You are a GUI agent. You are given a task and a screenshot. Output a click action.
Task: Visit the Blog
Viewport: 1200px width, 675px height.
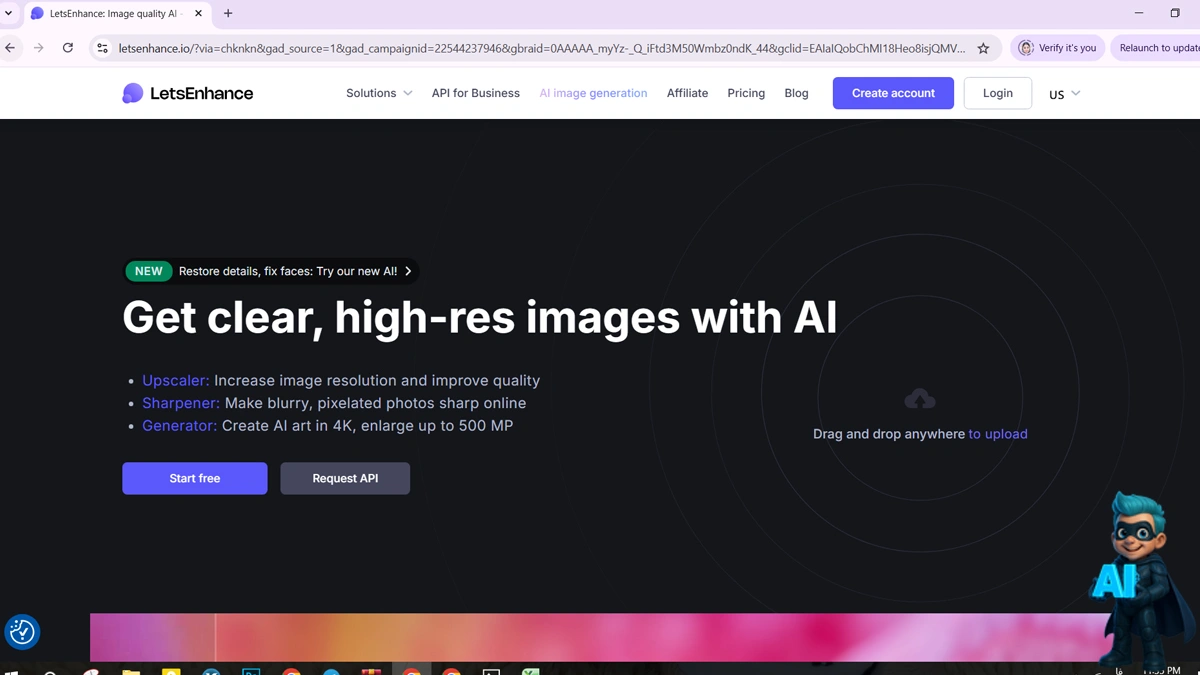796,93
